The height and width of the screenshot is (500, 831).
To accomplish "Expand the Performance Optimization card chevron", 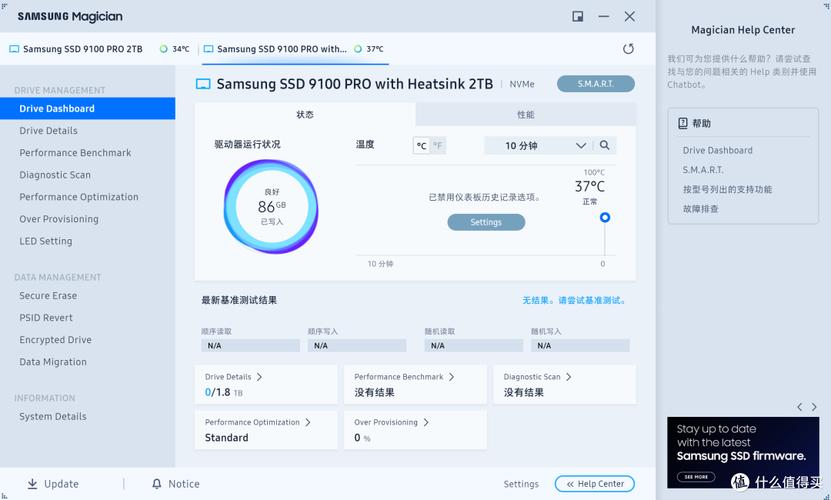I will 307,422.
